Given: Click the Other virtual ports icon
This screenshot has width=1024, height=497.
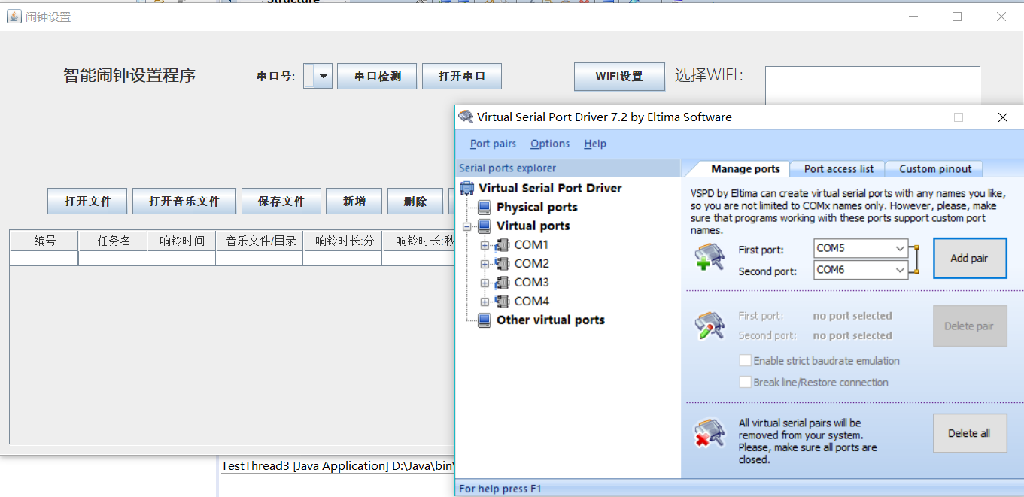Looking at the screenshot, I should [x=485, y=320].
